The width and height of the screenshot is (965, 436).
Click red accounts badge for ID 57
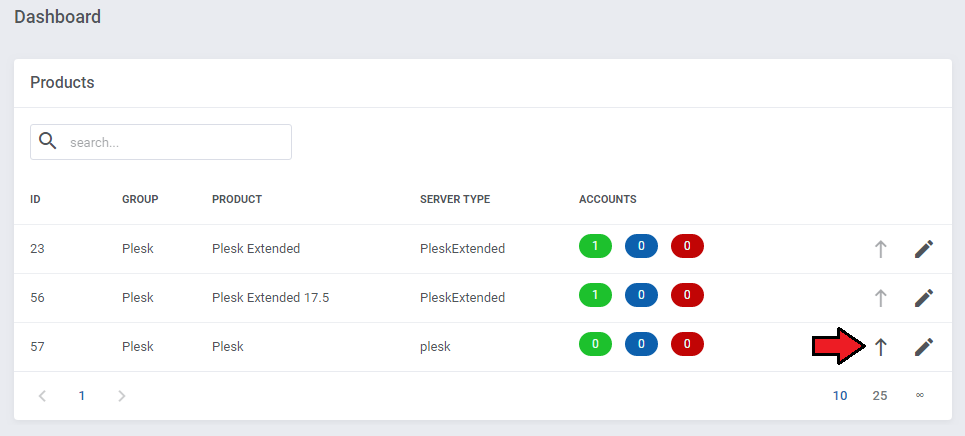(x=687, y=344)
